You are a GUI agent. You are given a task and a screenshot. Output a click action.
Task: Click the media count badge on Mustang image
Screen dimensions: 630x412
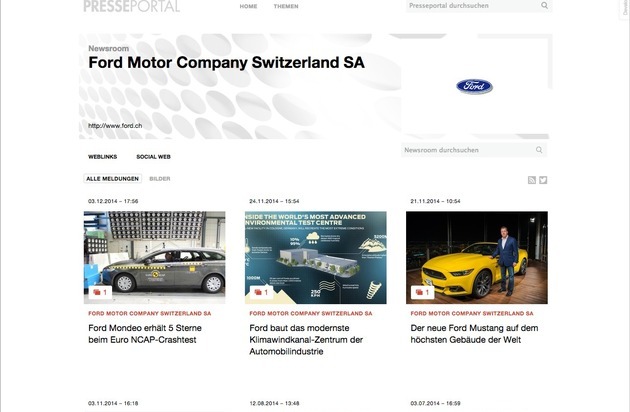point(422,292)
